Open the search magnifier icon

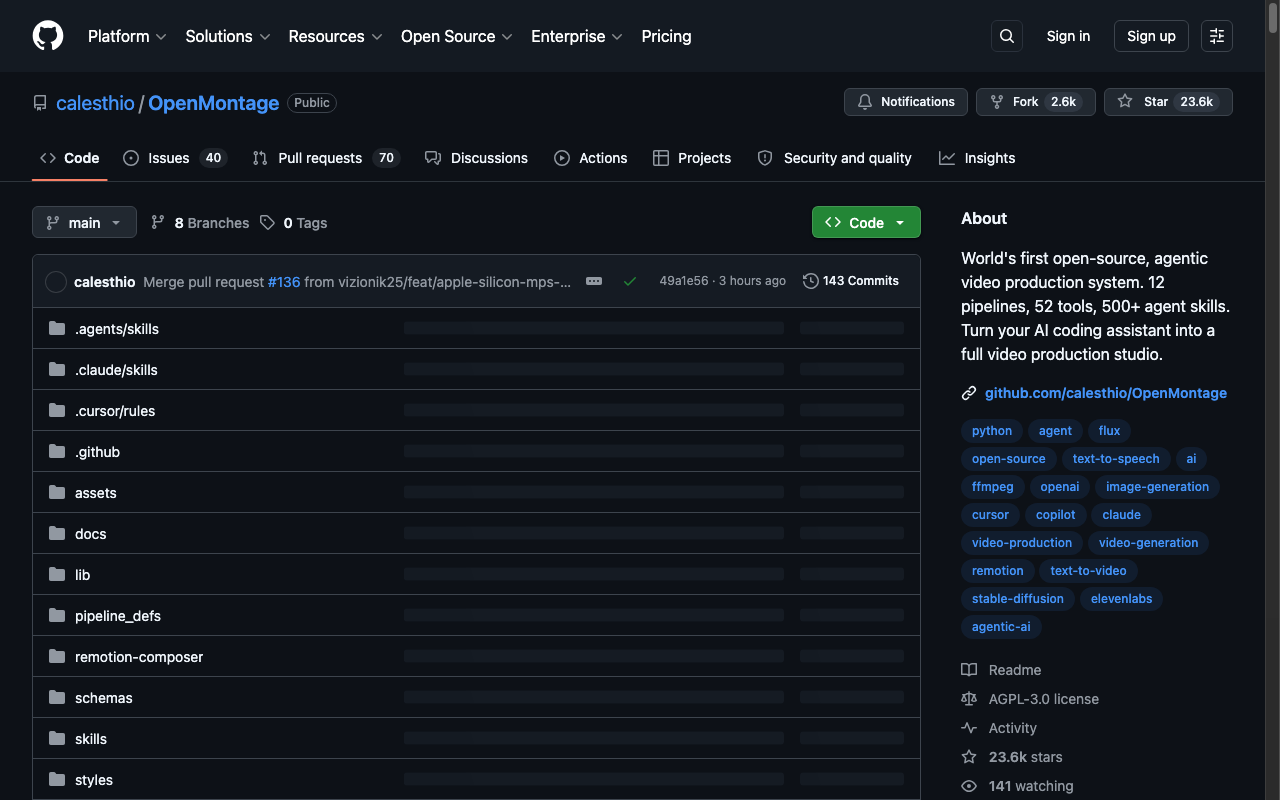point(1007,36)
